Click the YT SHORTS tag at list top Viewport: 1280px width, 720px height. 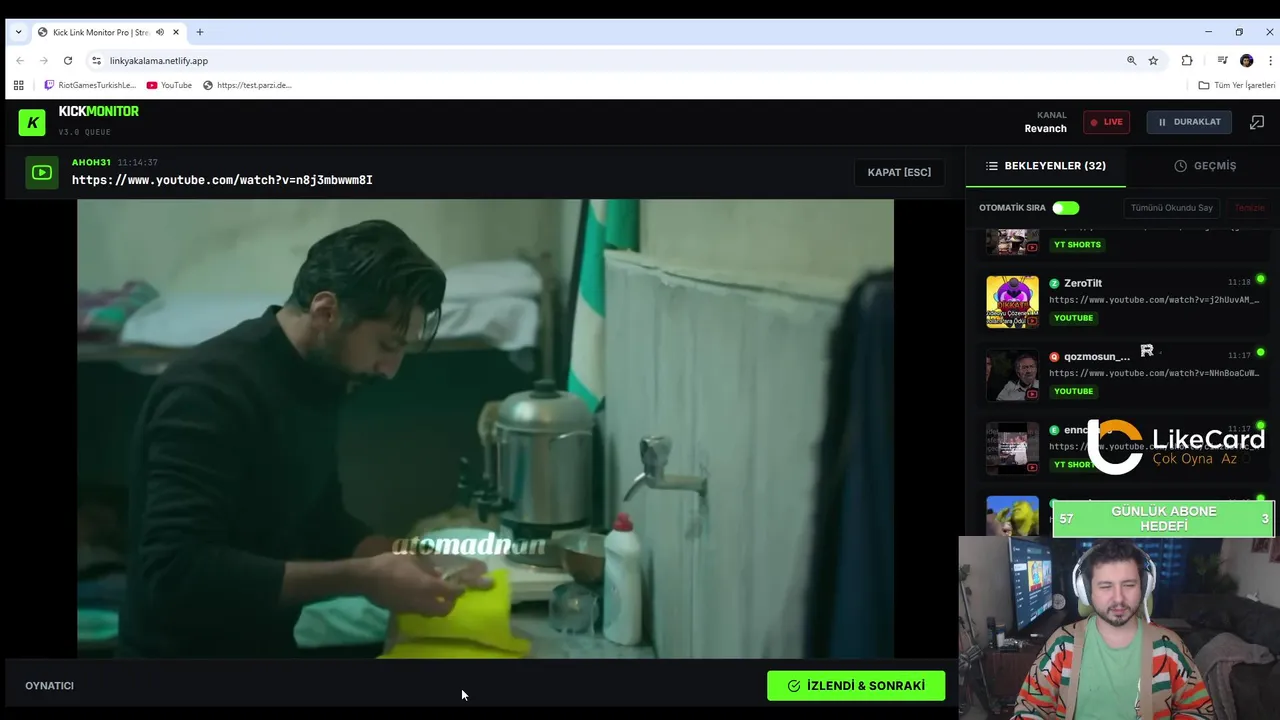[x=1077, y=245]
